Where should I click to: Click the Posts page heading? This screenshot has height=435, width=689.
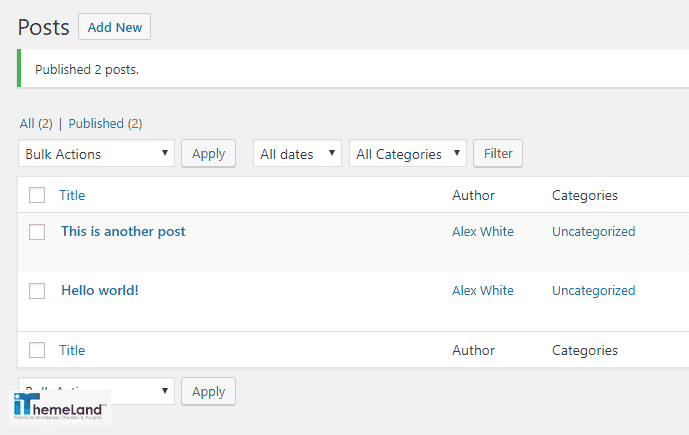point(44,27)
